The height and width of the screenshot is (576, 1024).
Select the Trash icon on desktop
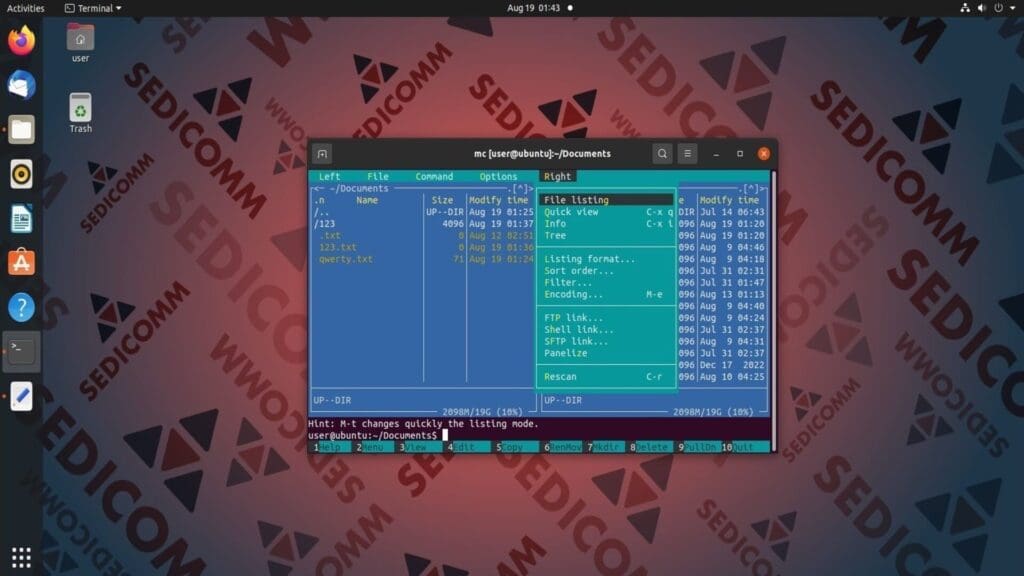click(80, 113)
